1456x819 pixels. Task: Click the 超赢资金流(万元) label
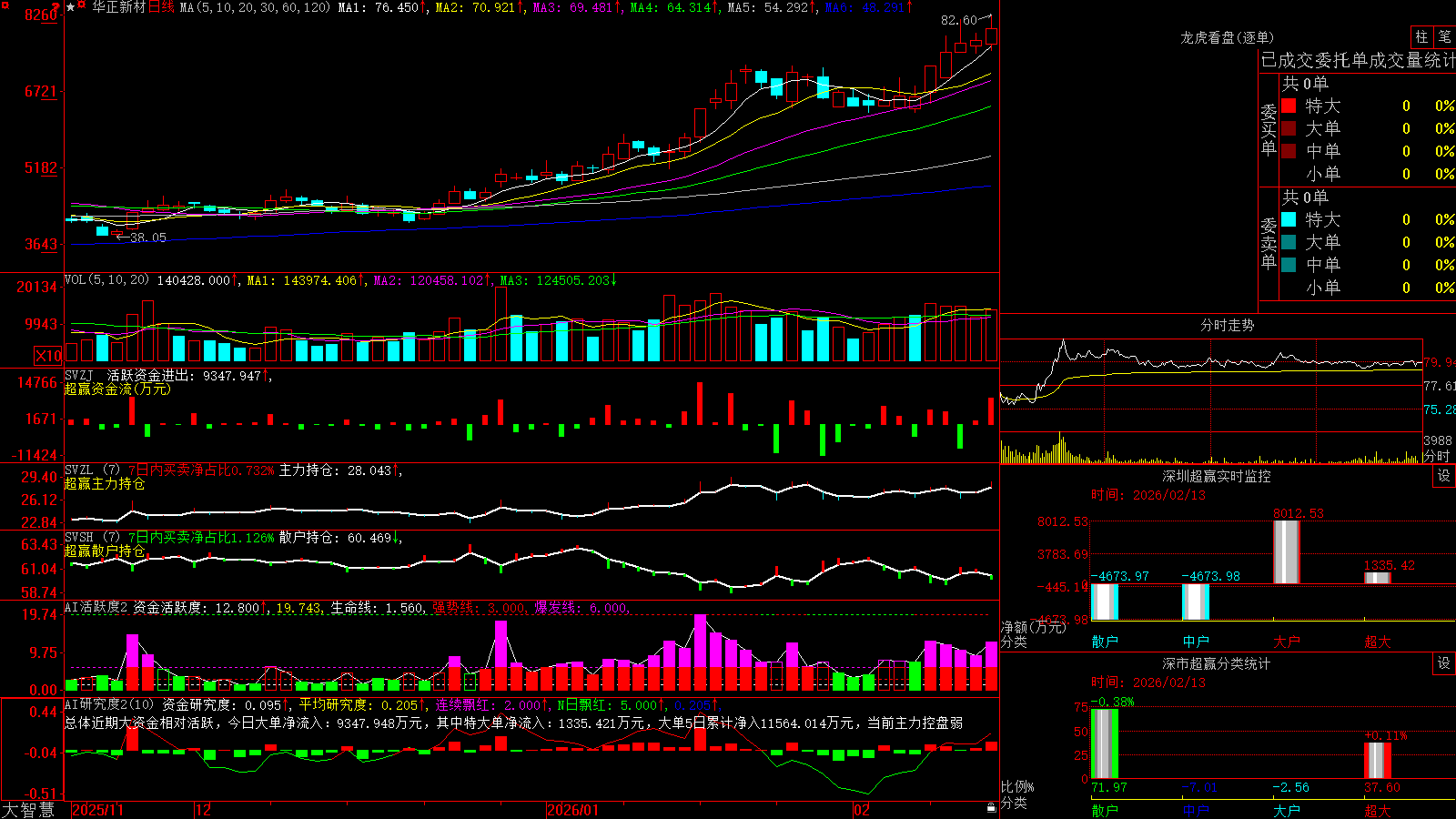[x=117, y=389]
